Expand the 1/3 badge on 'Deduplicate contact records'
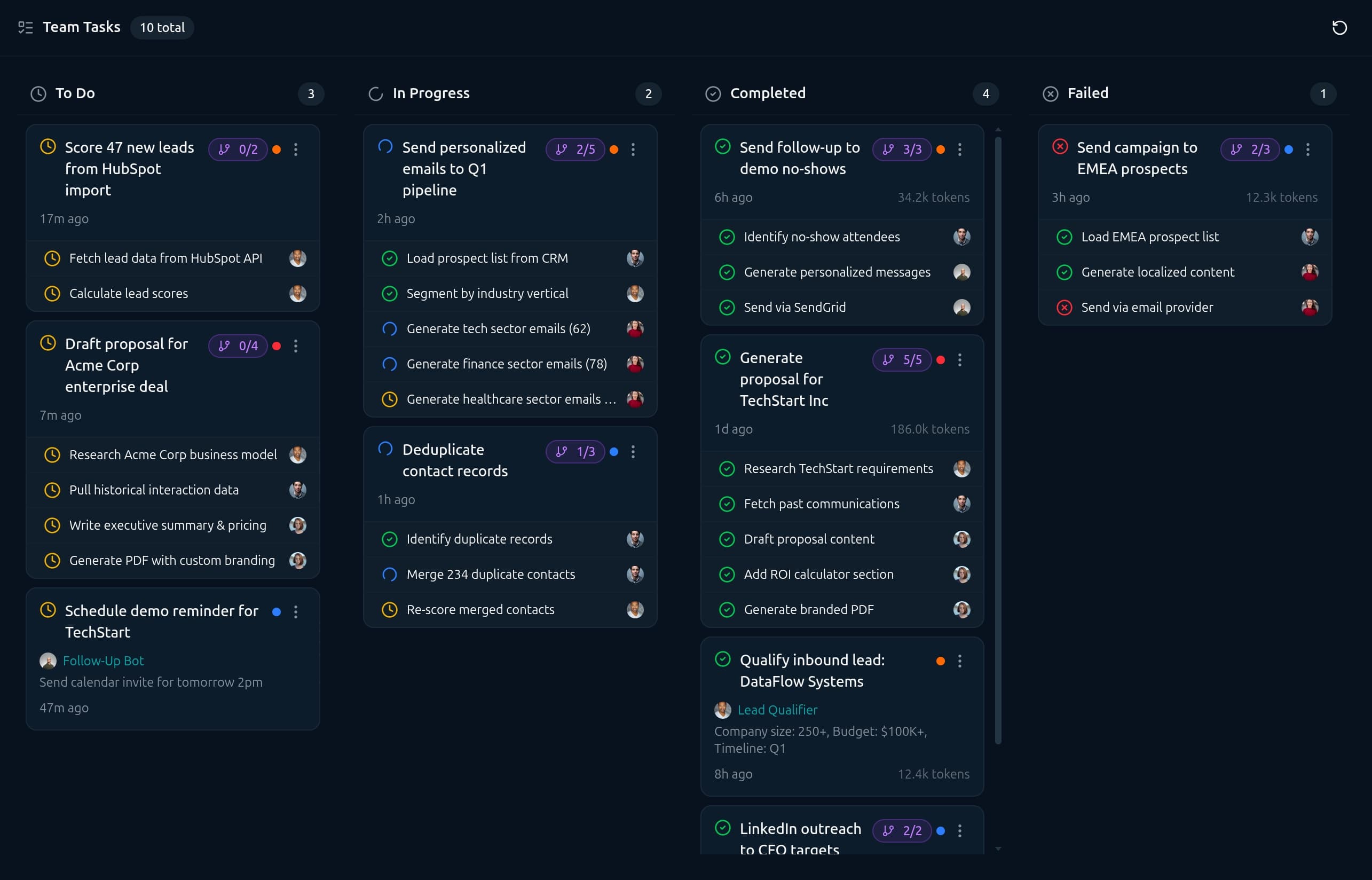Screen dimensions: 1372x880 (x=575, y=451)
